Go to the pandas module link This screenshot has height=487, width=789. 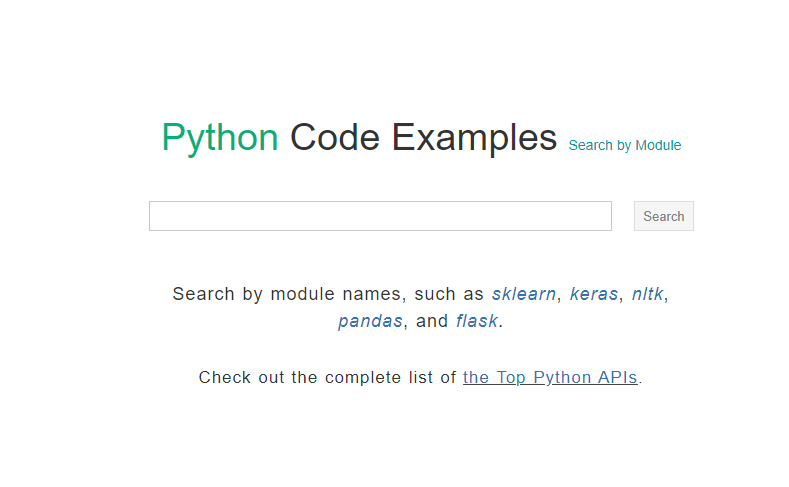[370, 321]
